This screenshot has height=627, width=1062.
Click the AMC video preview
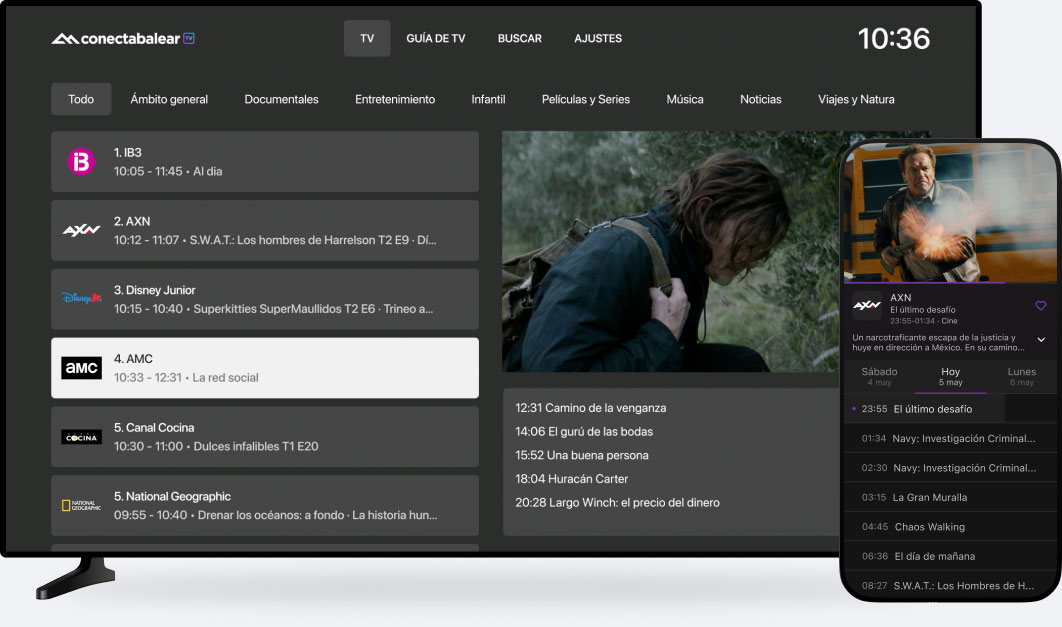coord(671,251)
